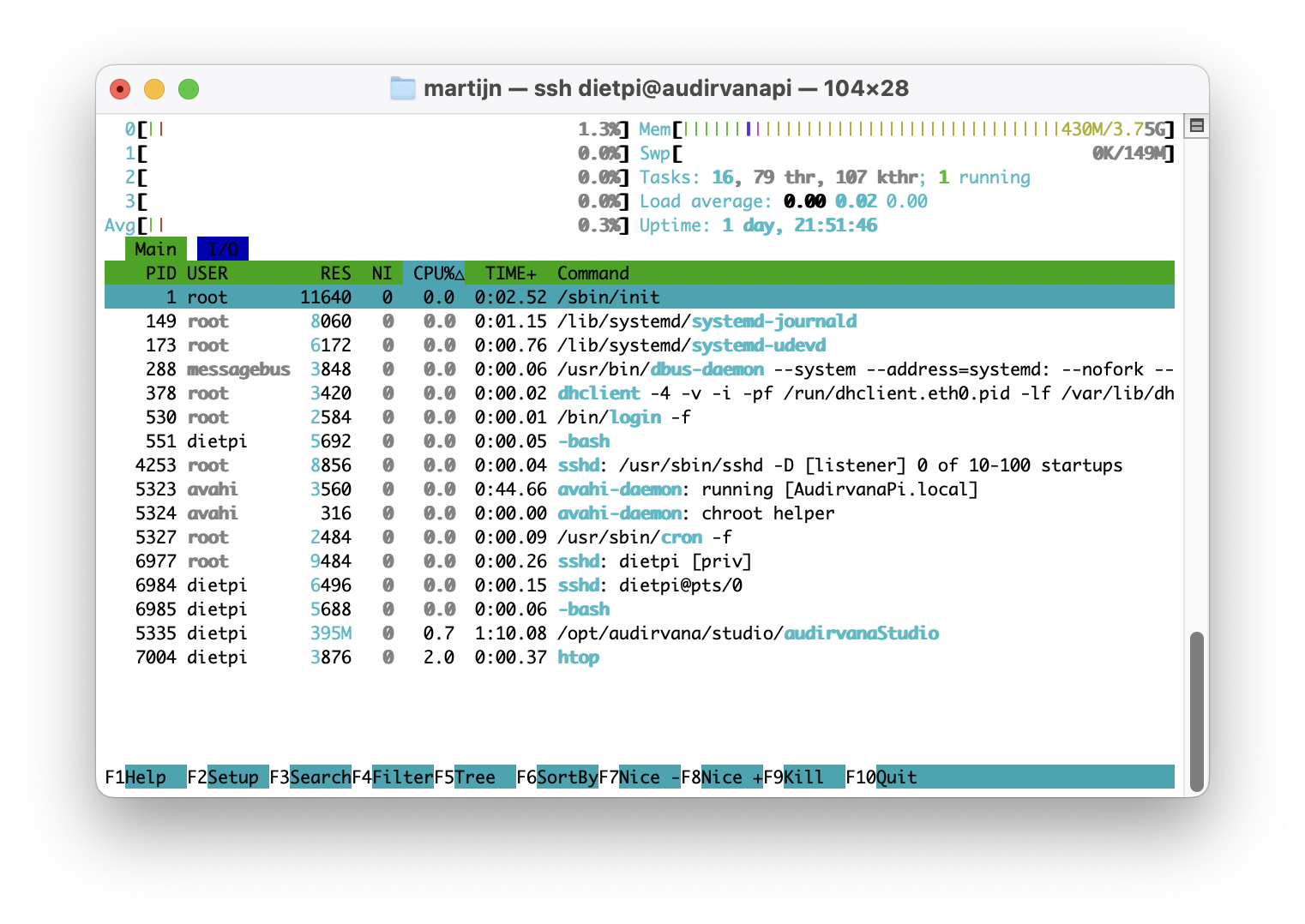This screenshot has height=924, width=1305.
Task: Sort by the PID column header
Action: point(161,273)
